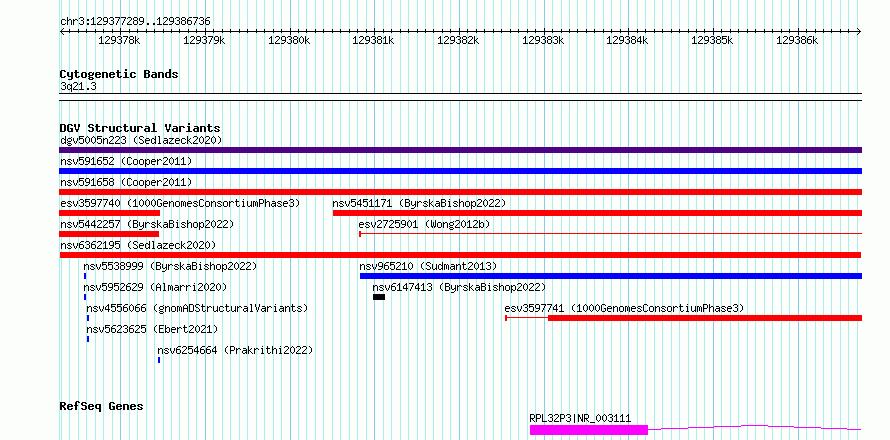This screenshot has height=440, width=890.
Task: Click the RefSeq Genes track title
Action: (x=102, y=407)
